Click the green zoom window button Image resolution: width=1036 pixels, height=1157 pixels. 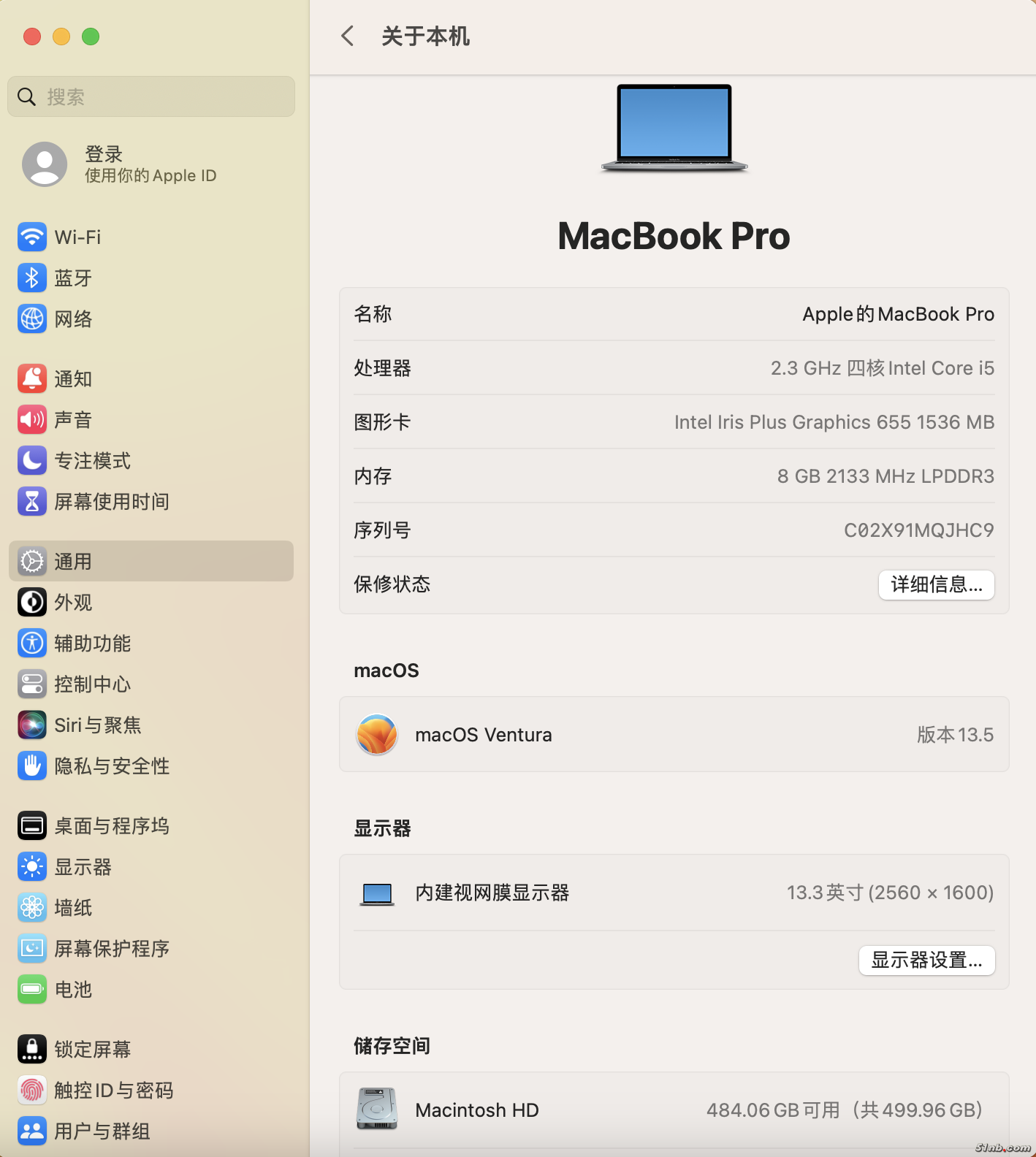click(x=91, y=37)
